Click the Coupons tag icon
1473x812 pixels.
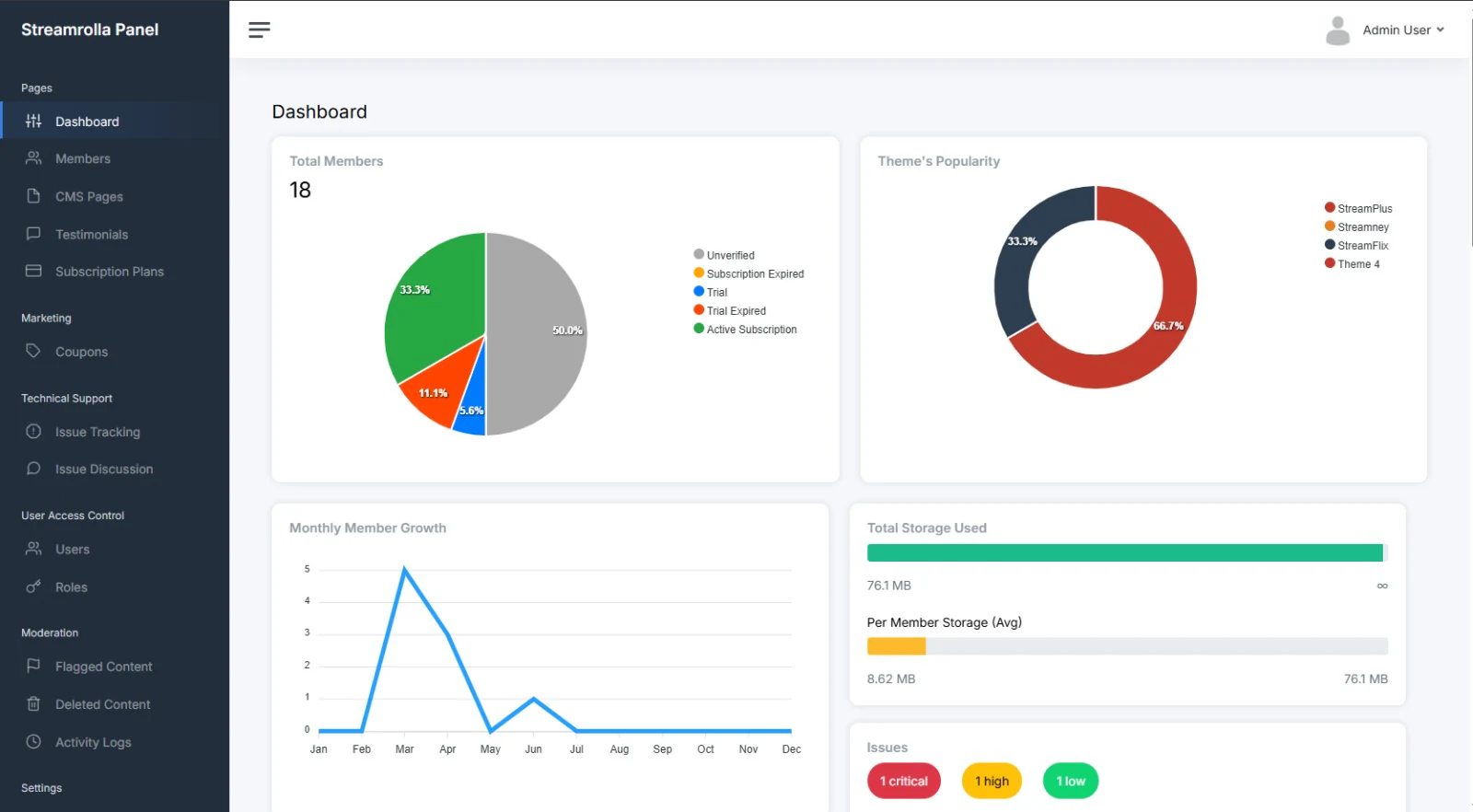tap(34, 351)
